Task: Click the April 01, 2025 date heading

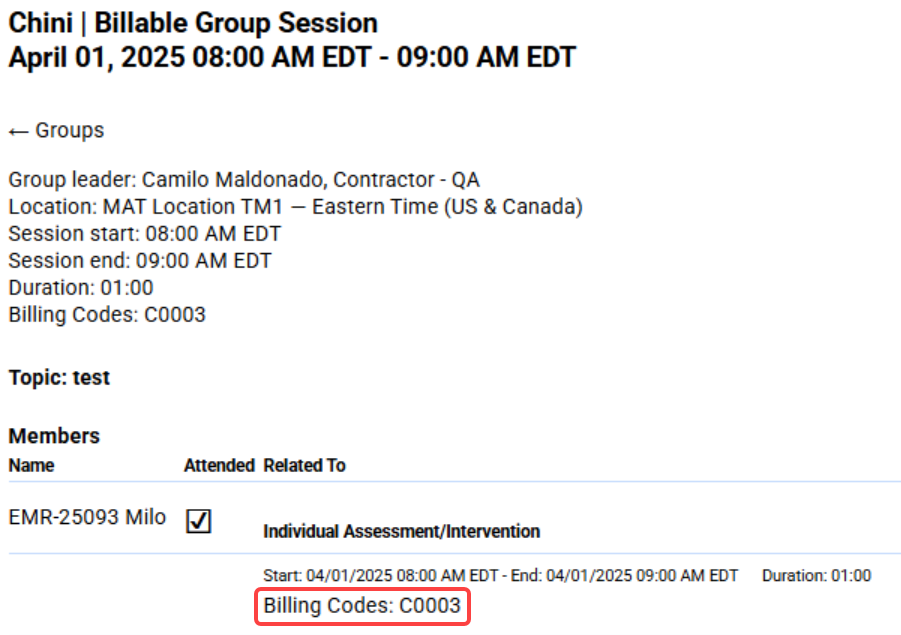Action: pos(292,57)
